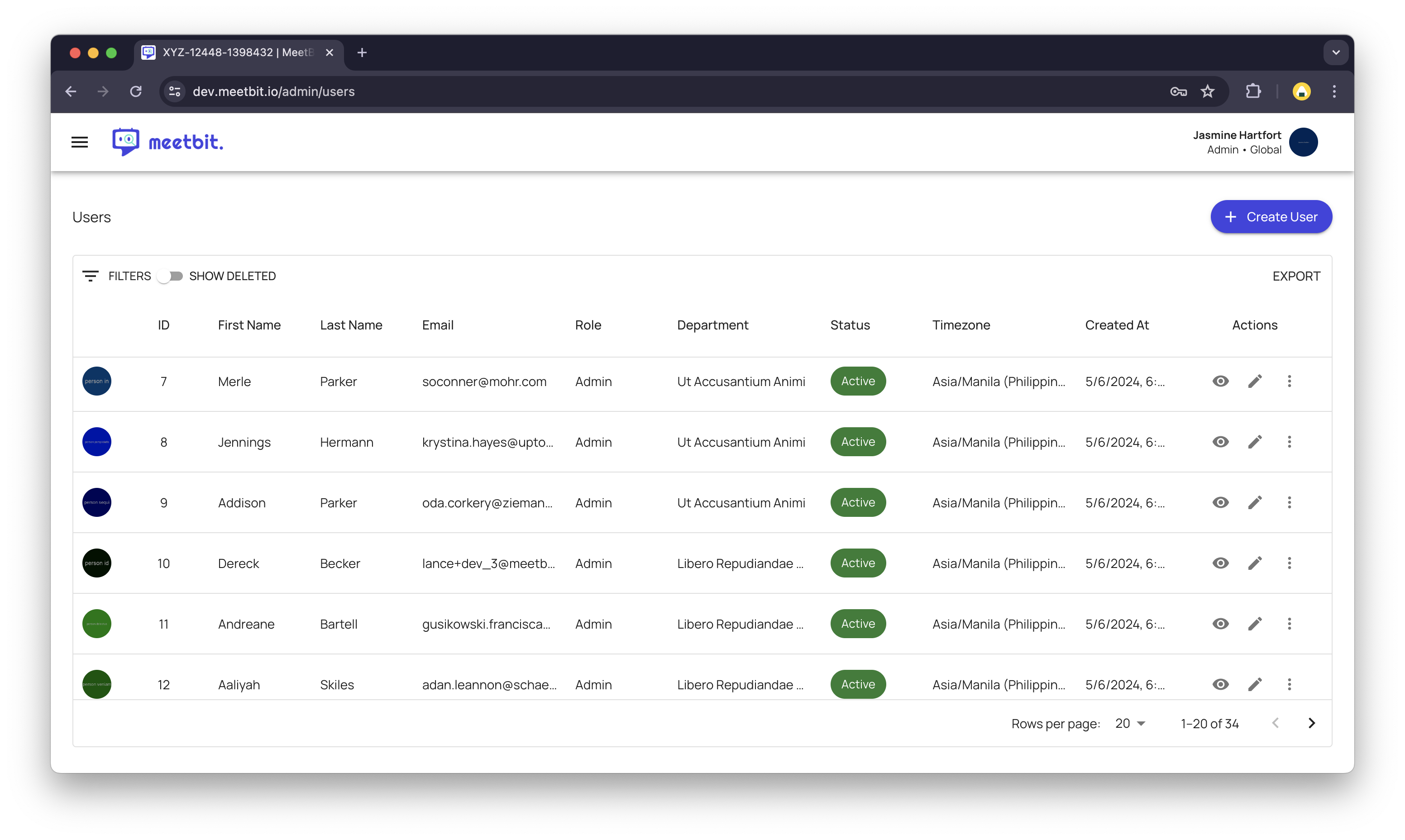
Task: Sort by First Name column header
Action: point(249,325)
